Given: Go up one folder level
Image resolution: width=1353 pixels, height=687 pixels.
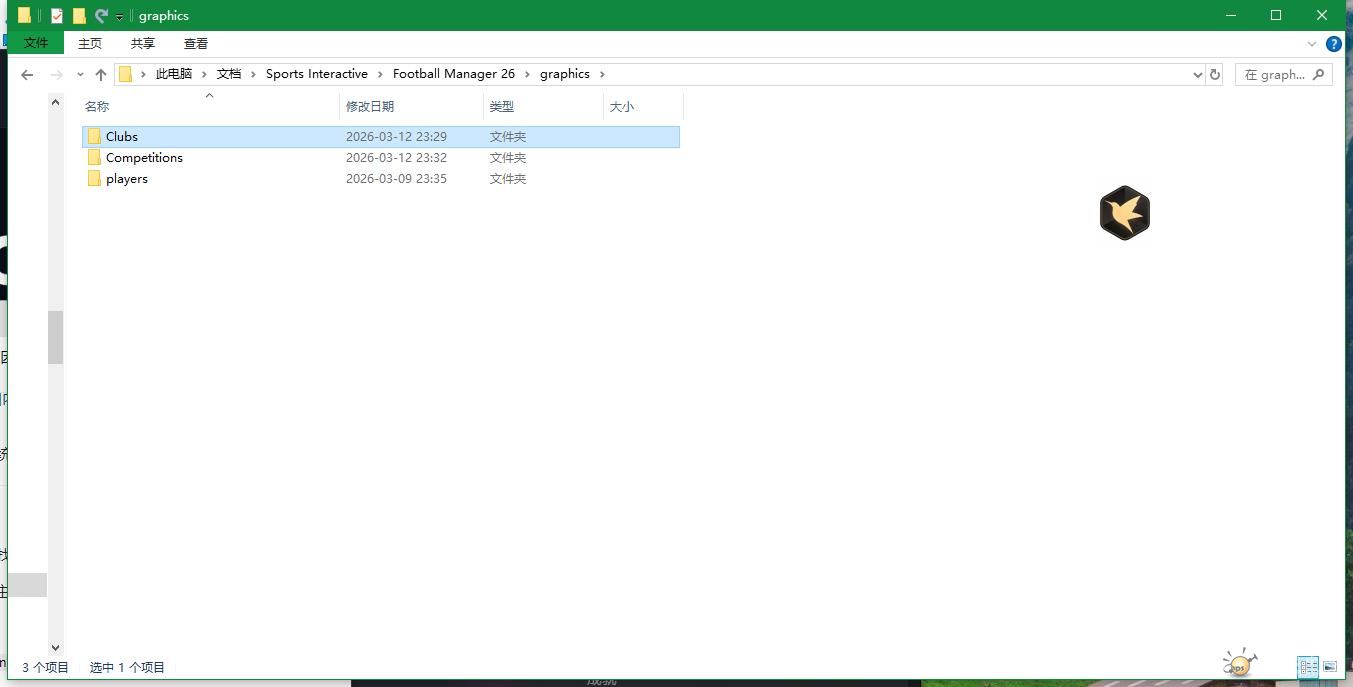Looking at the screenshot, I should (x=101, y=75).
